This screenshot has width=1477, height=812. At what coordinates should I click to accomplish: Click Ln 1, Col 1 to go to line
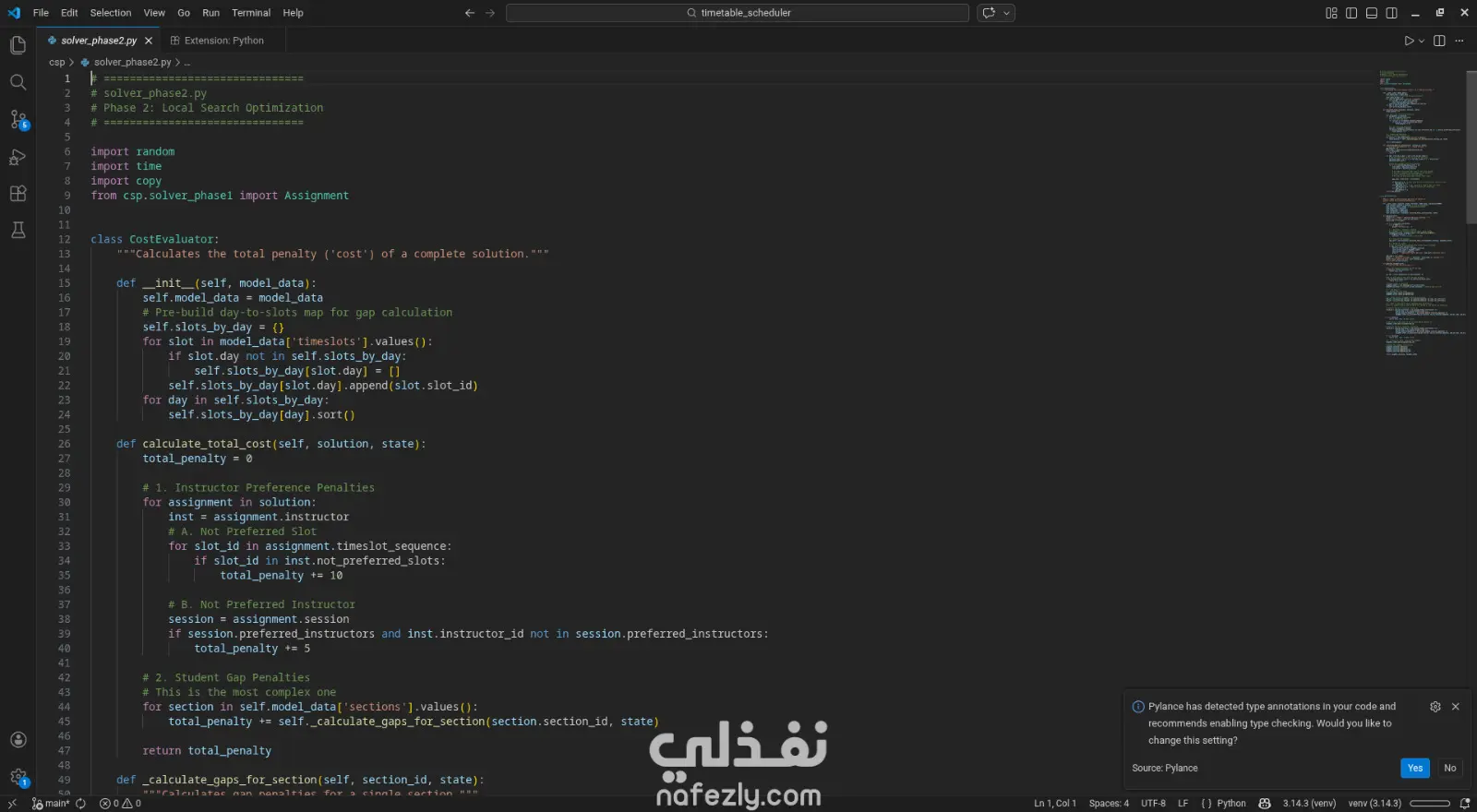pyautogui.click(x=1055, y=804)
